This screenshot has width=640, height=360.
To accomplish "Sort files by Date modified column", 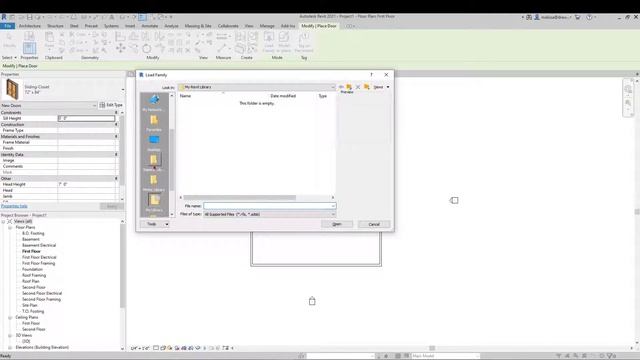I will (283, 96).
